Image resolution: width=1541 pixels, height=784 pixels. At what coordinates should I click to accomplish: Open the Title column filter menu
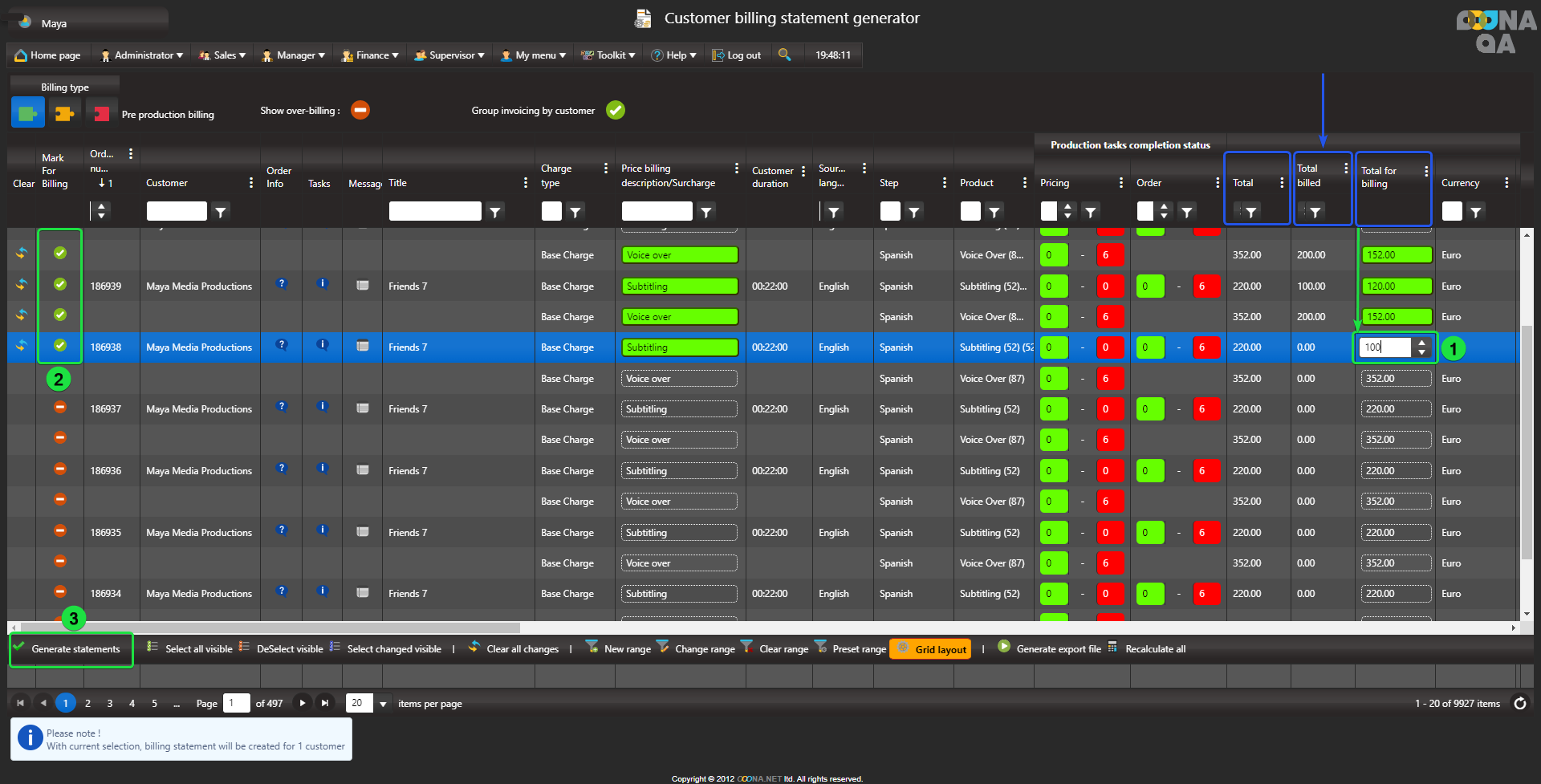[x=495, y=212]
